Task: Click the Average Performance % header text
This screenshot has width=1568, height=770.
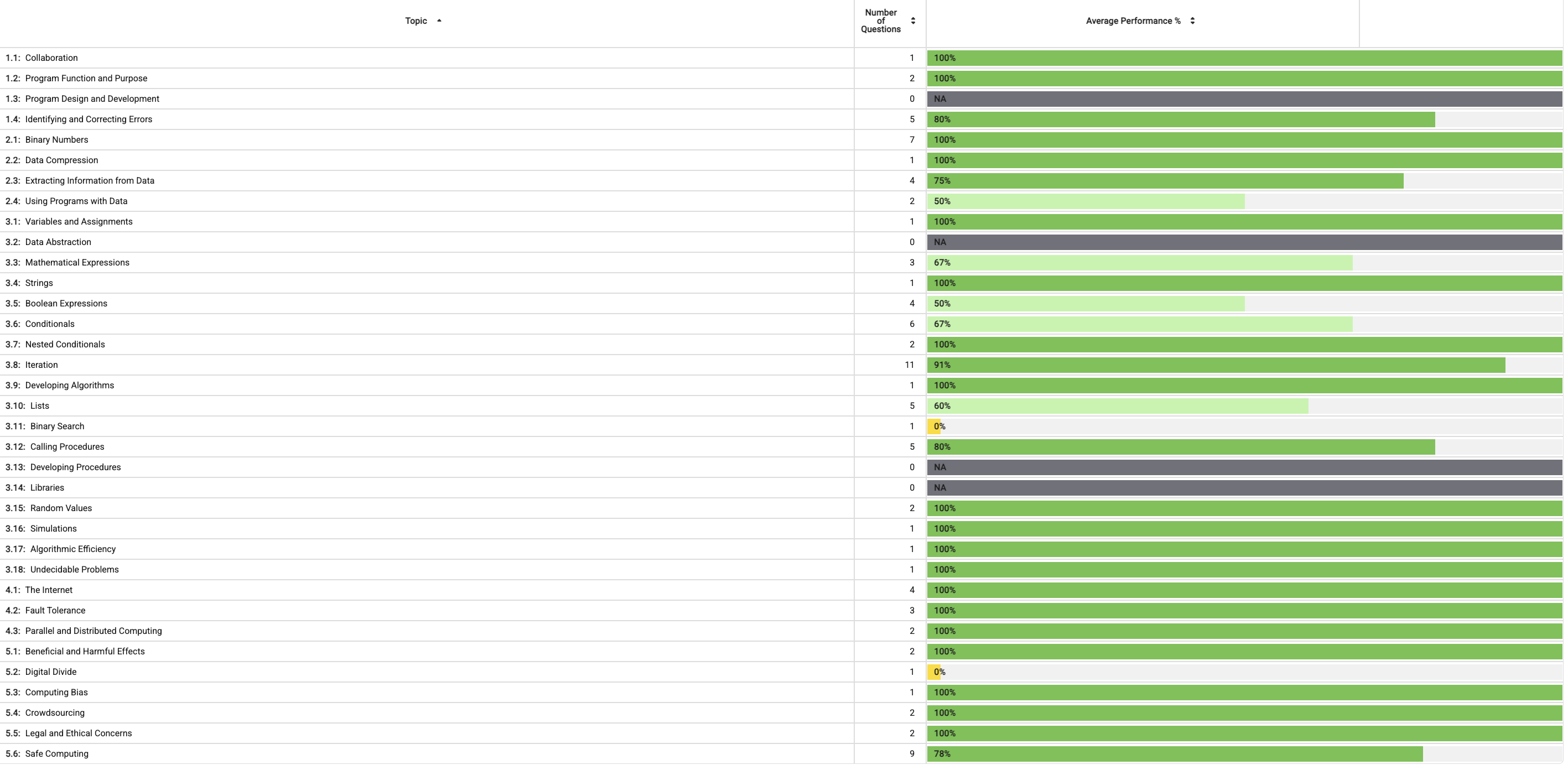Action: click(x=1132, y=20)
